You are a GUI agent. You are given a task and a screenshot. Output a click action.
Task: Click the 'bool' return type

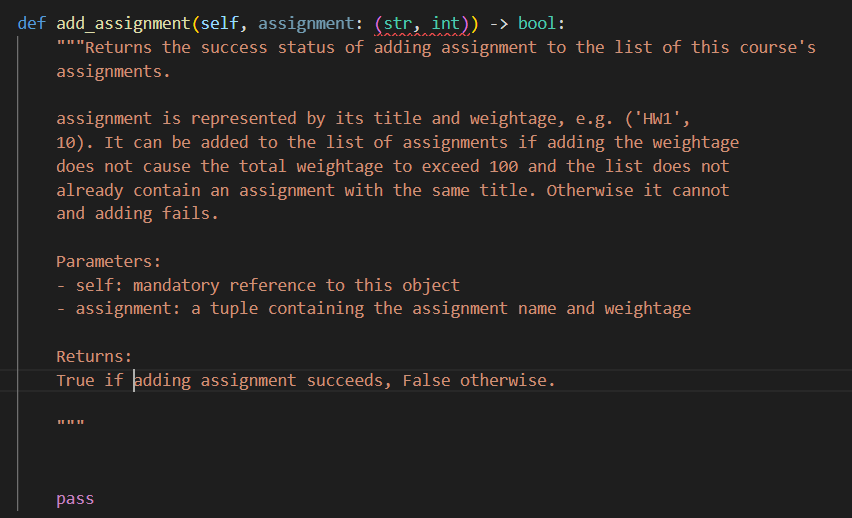pos(537,23)
